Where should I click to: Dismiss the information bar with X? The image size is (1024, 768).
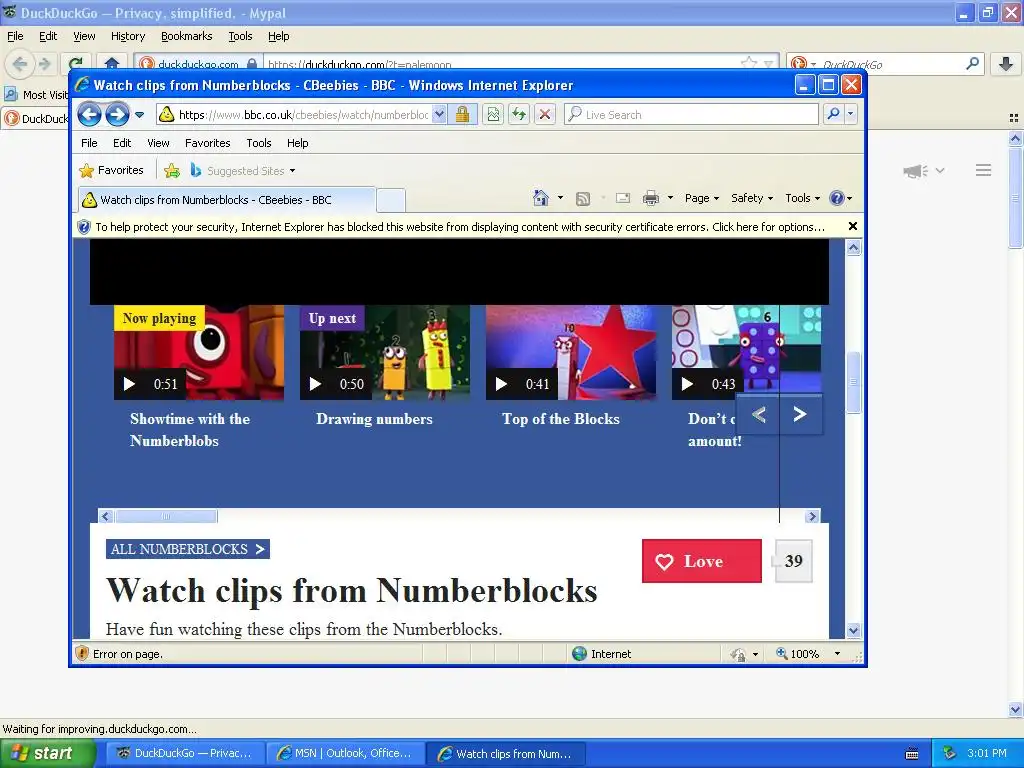pos(852,226)
